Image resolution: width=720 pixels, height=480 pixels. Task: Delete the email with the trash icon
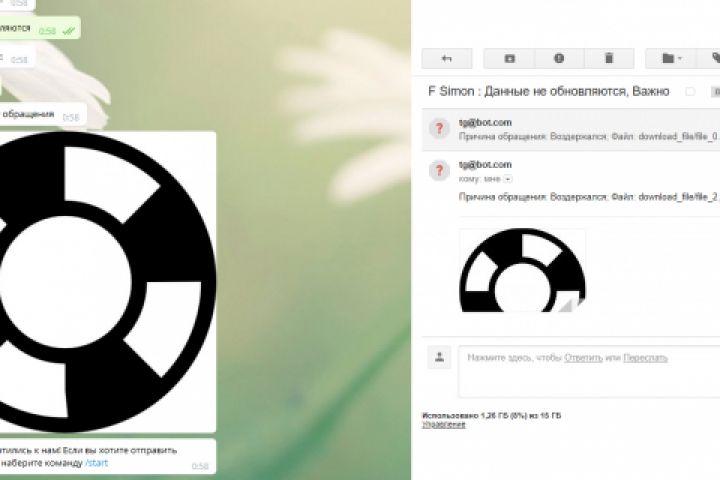tap(609, 58)
